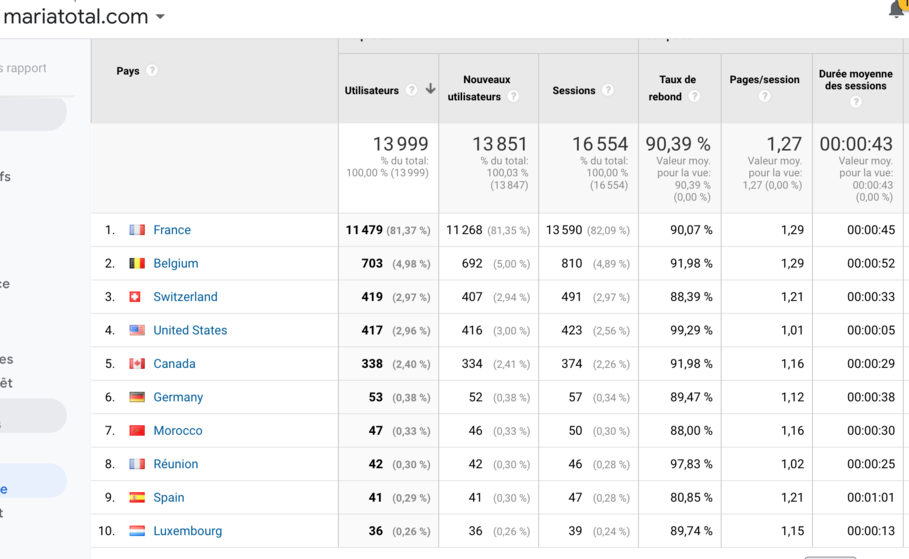This screenshot has width=909, height=559.
Task: Click help icon beside Taux de rebond
Action: point(694,97)
